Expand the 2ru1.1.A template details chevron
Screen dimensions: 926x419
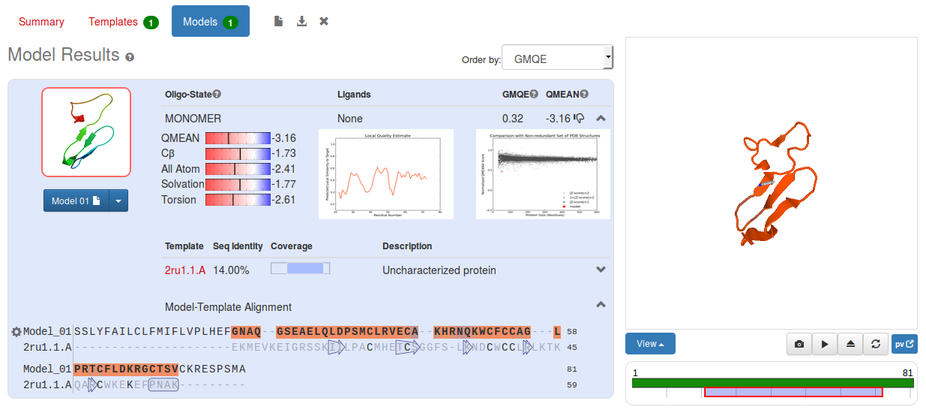[600, 269]
